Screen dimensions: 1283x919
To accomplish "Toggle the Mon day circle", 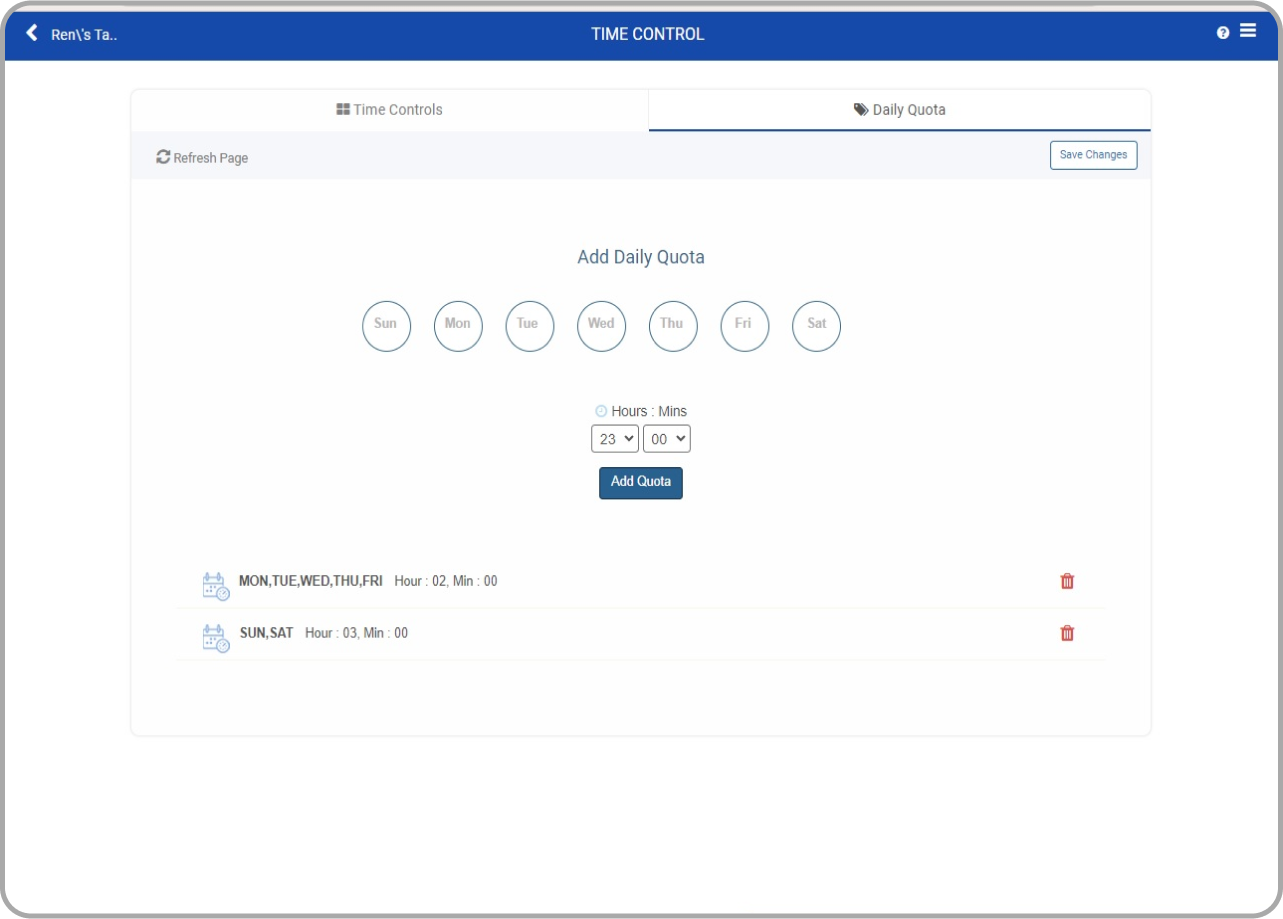I will (458, 327).
